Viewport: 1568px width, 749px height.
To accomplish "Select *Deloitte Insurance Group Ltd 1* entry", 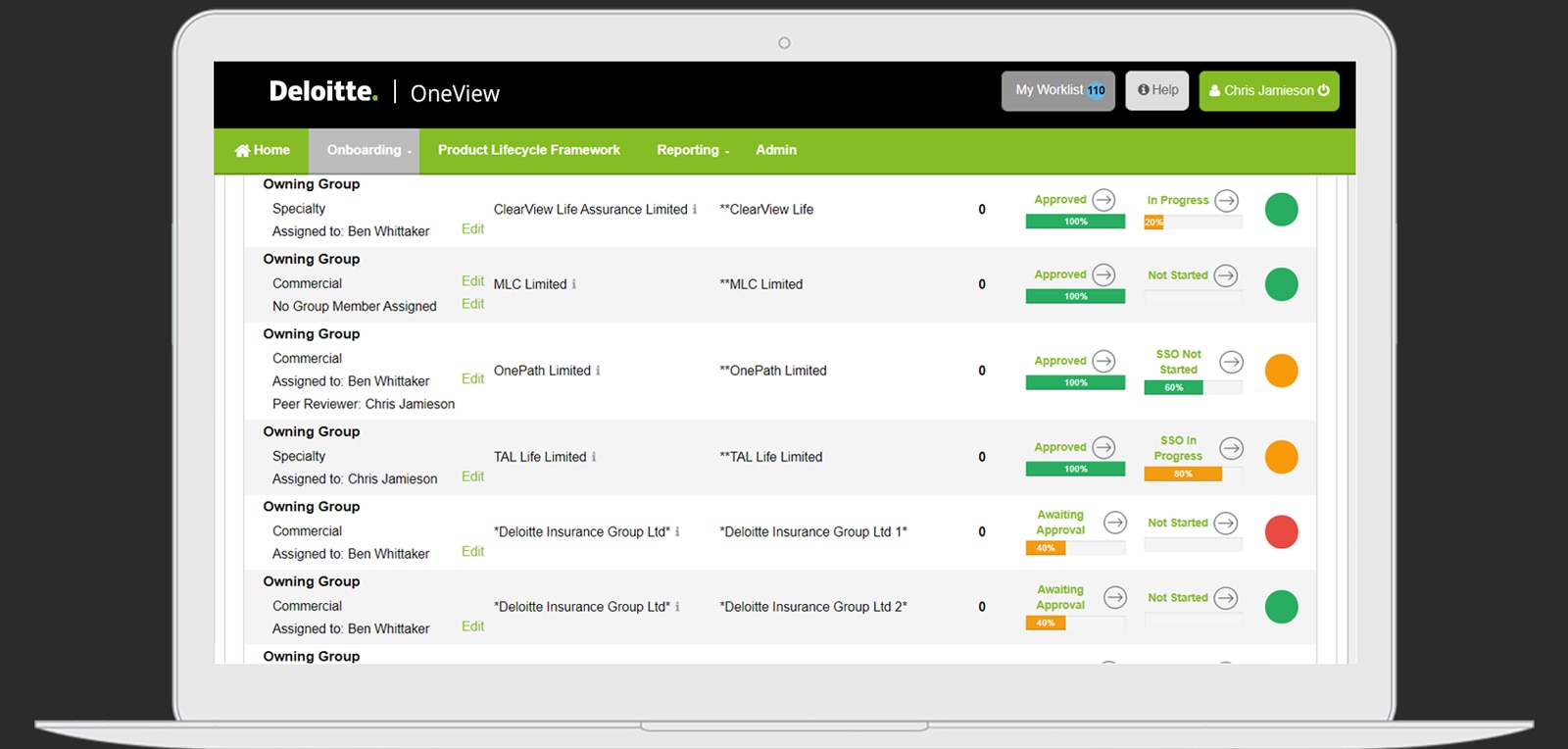I will (x=813, y=531).
